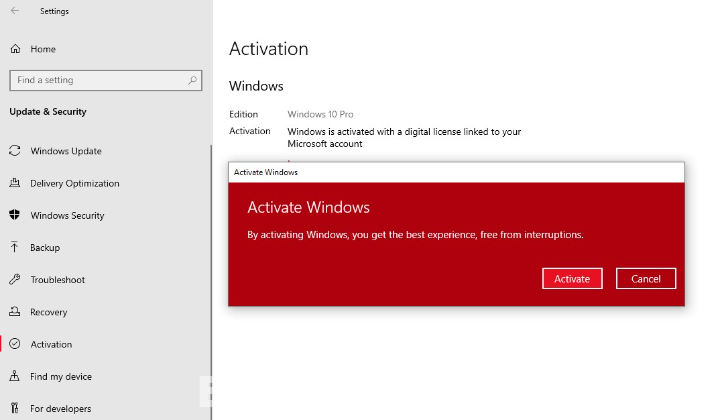
Task: Click the Edition label
Action: pos(243,114)
